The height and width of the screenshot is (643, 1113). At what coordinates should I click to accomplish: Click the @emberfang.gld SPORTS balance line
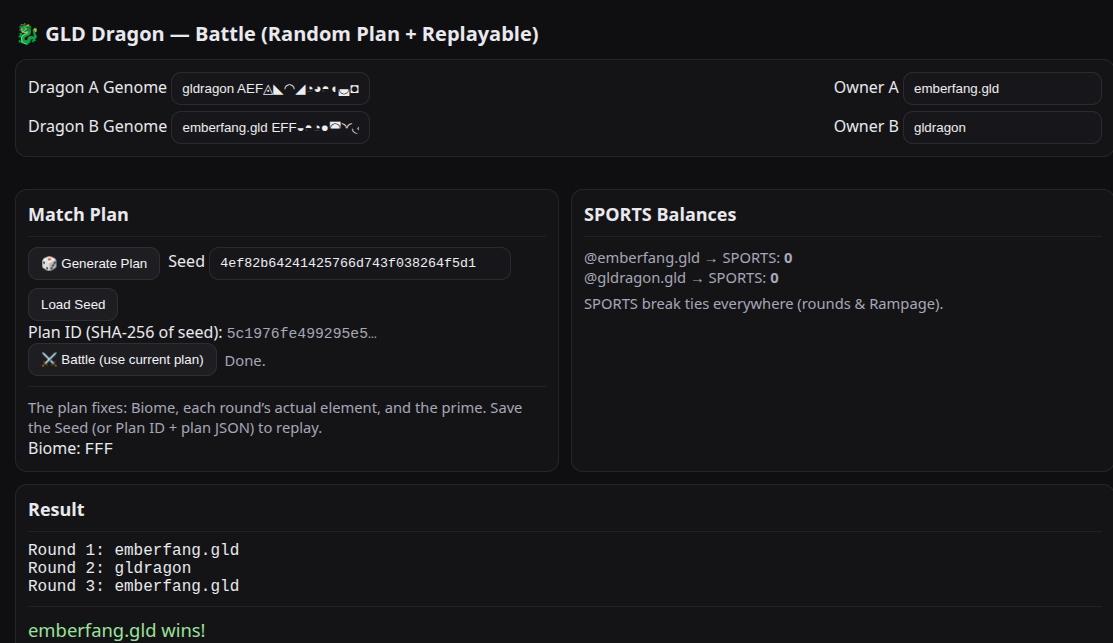coord(688,258)
